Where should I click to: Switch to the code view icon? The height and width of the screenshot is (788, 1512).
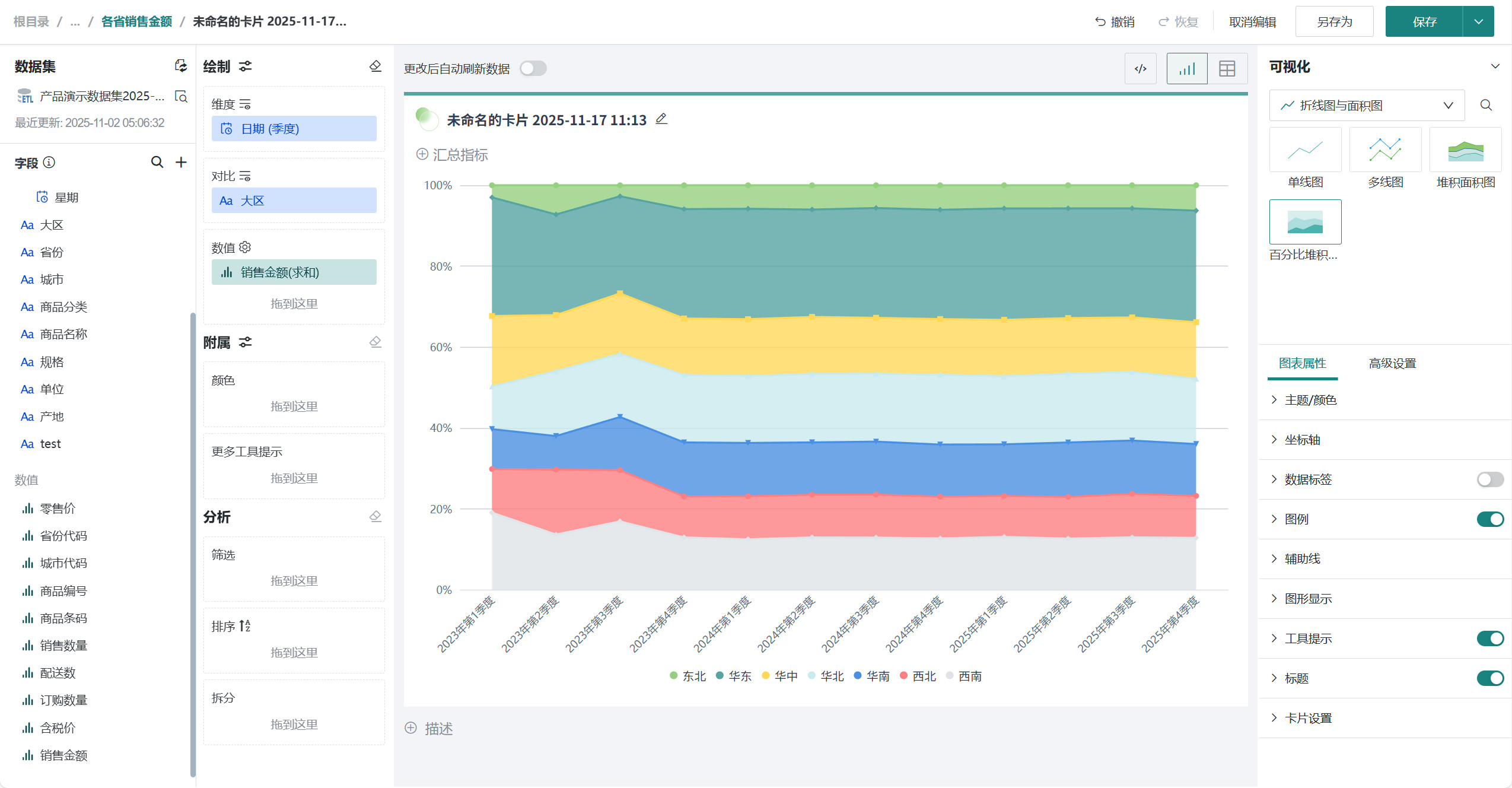click(x=1140, y=69)
